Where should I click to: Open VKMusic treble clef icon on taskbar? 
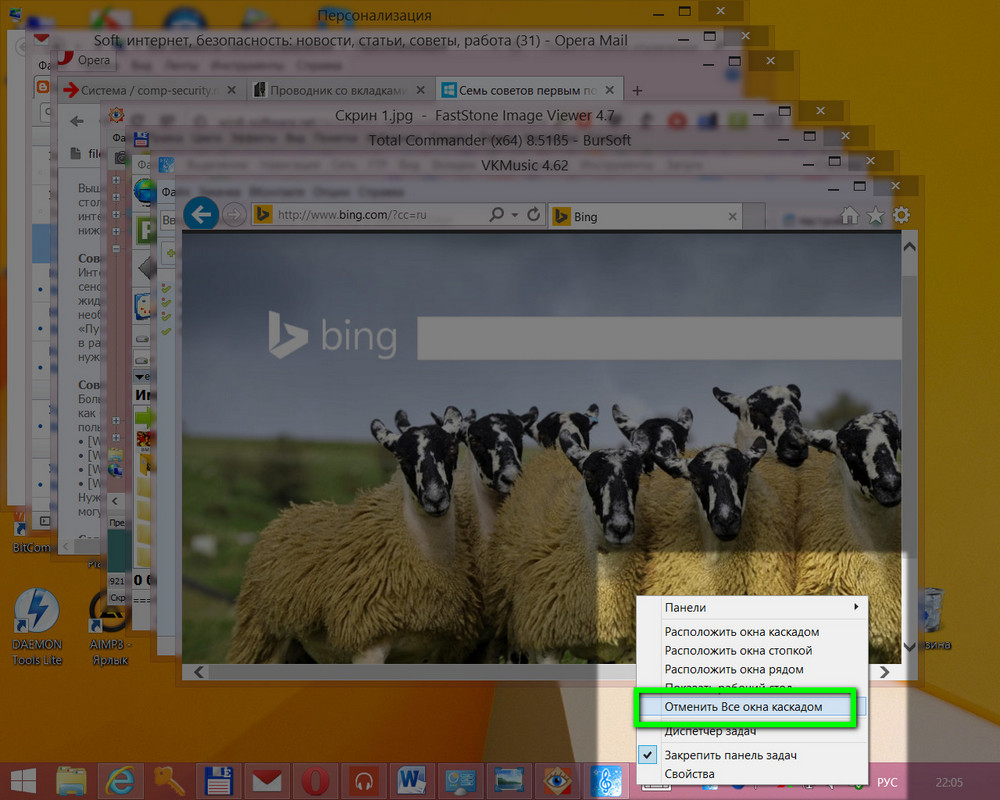pos(606,781)
